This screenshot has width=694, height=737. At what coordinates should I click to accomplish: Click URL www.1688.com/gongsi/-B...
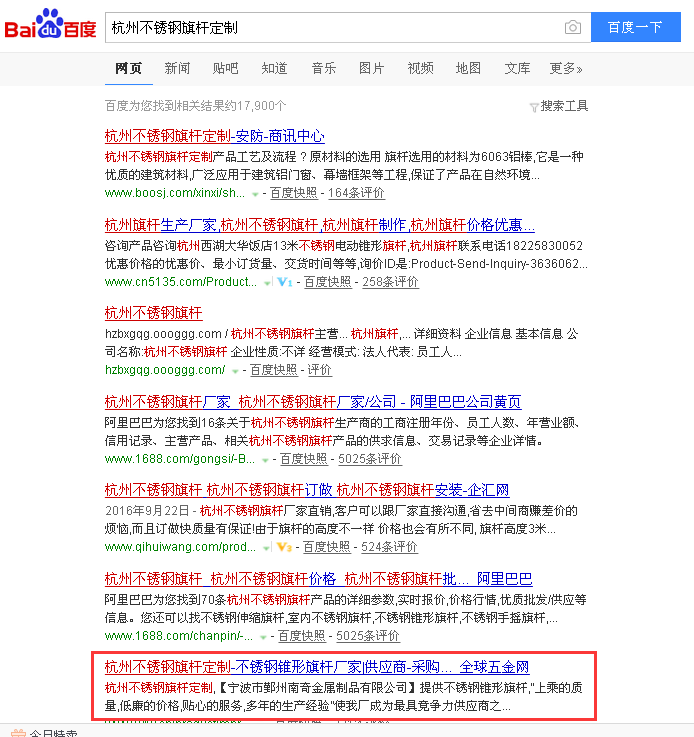pyautogui.click(x=180, y=459)
